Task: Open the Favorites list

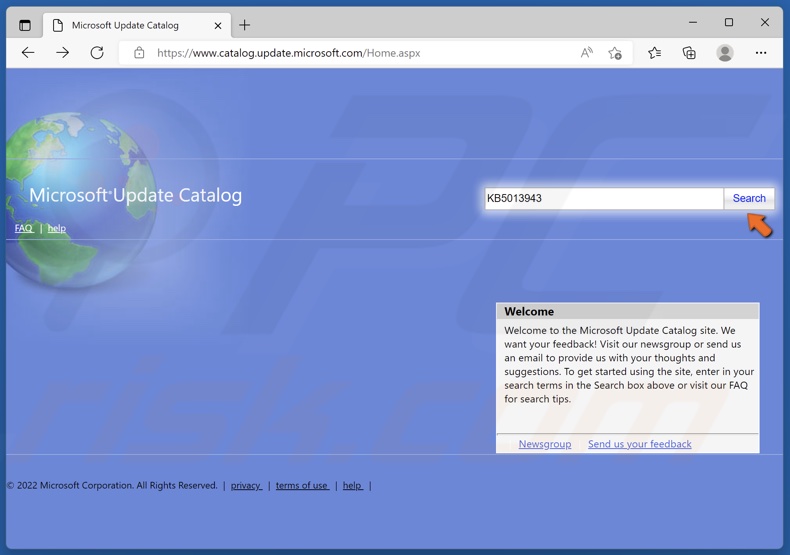Action: click(654, 52)
